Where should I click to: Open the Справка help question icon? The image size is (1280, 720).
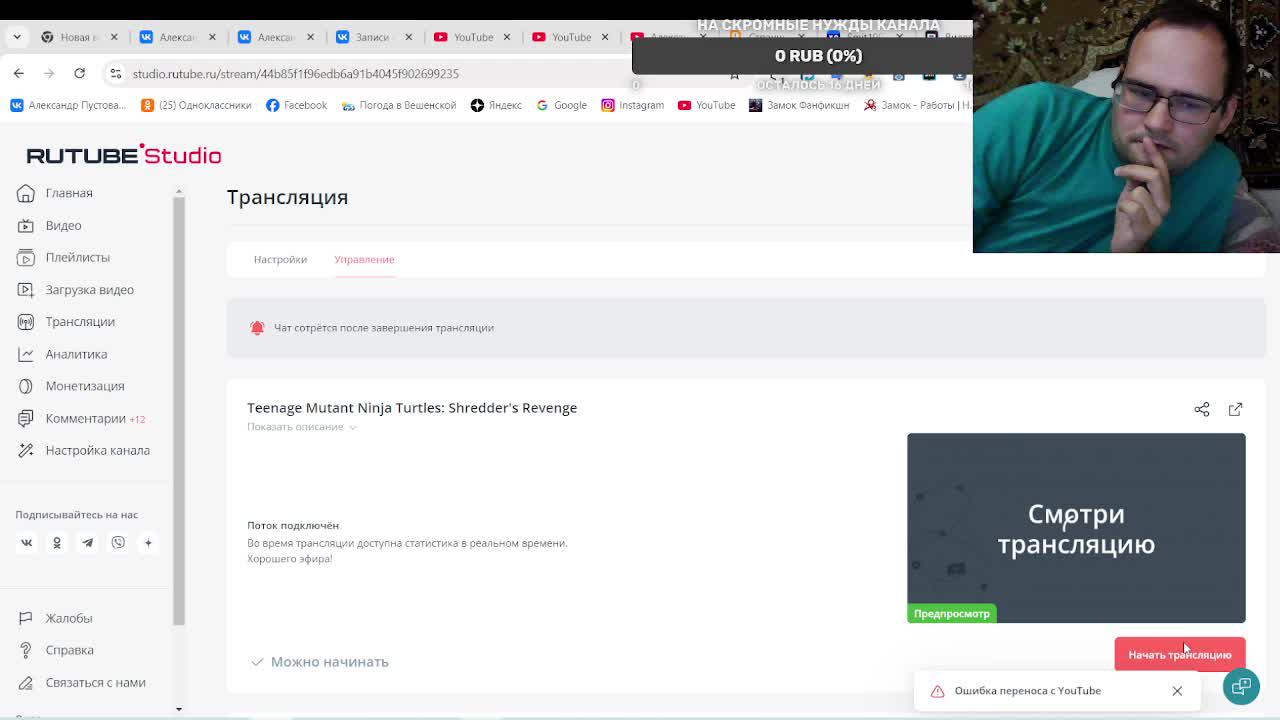pos(26,650)
